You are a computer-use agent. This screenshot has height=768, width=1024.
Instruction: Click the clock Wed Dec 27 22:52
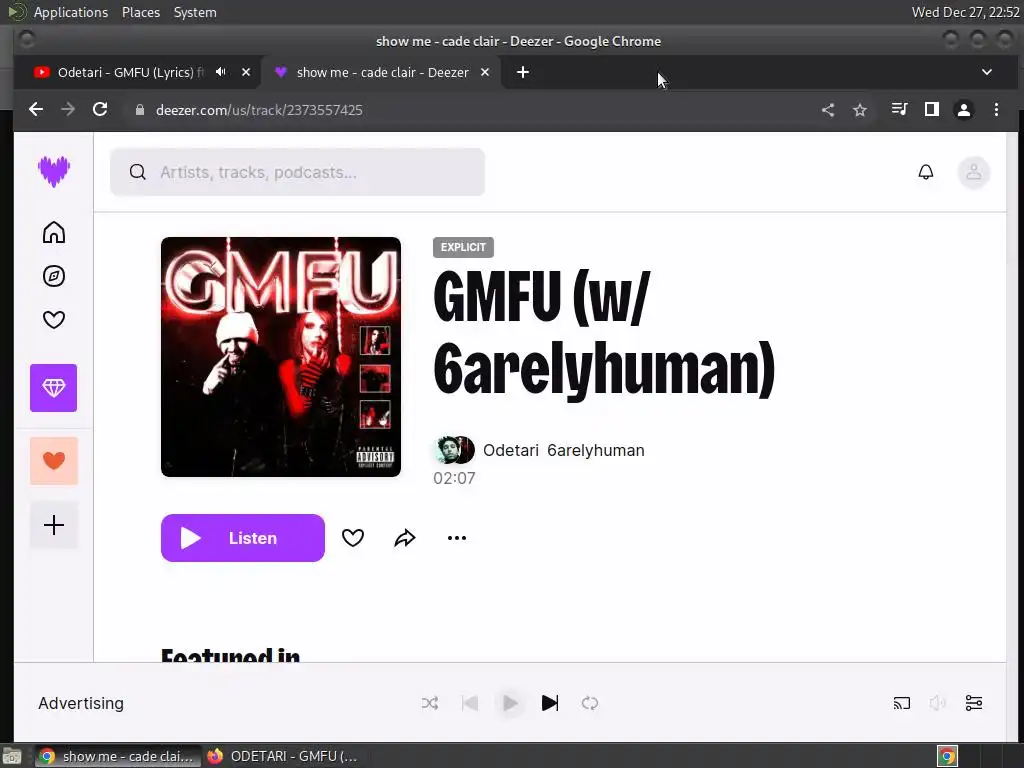click(966, 12)
